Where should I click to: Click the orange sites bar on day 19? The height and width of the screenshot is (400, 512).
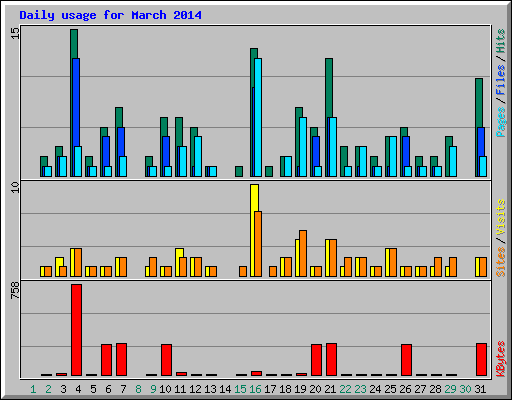coord(303,253)
